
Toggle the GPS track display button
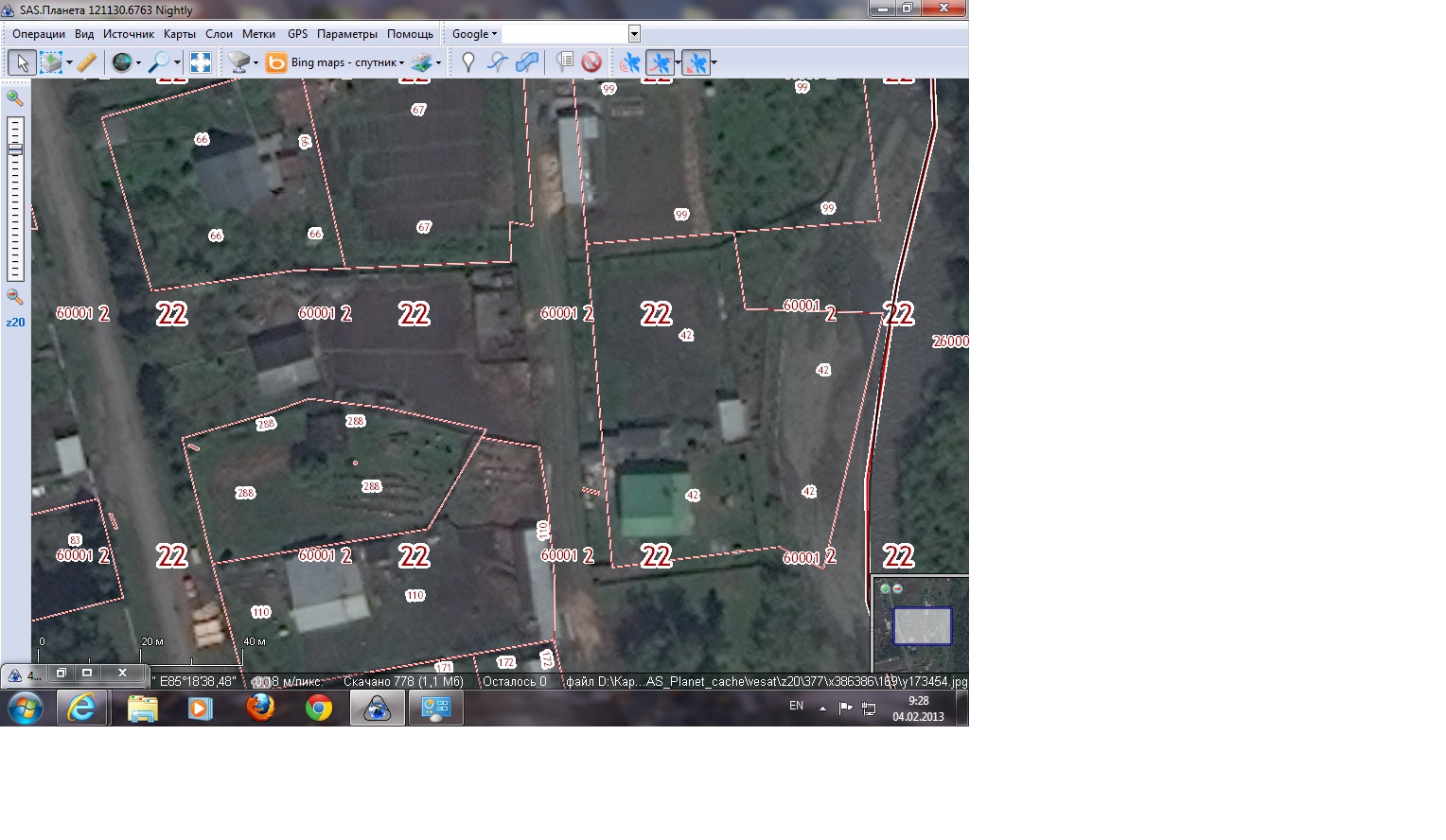660,62
